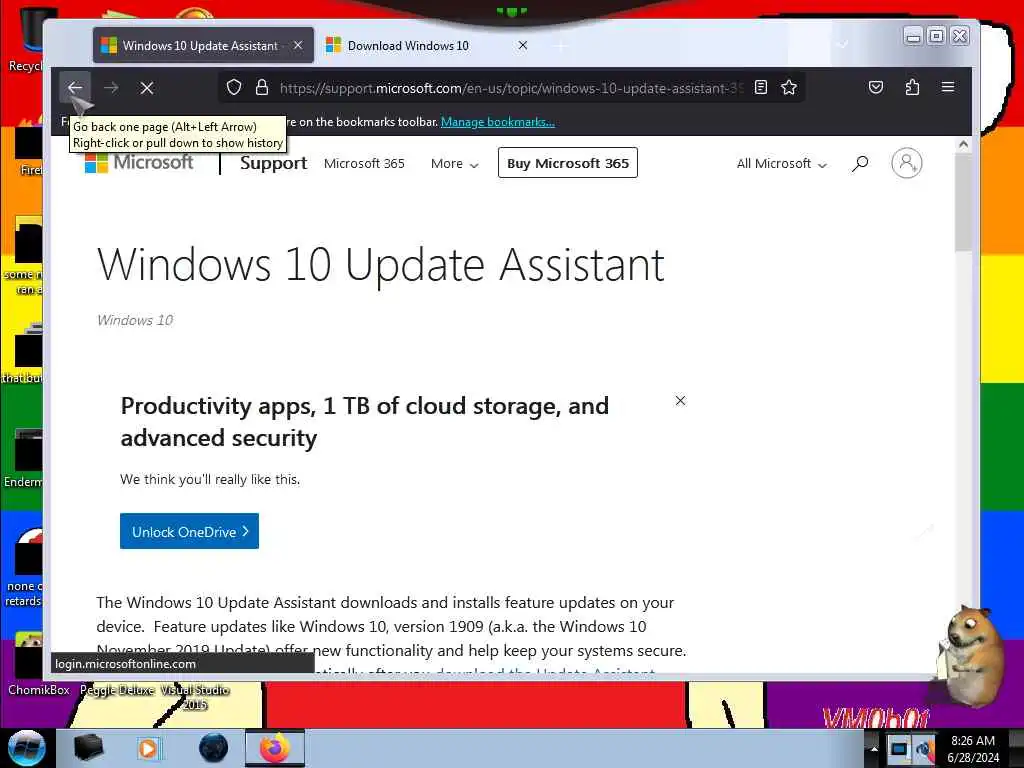The width and height of the screenshot is (1024, 768).
Task: Click the Microsoft logo
Action: point(139,163)
